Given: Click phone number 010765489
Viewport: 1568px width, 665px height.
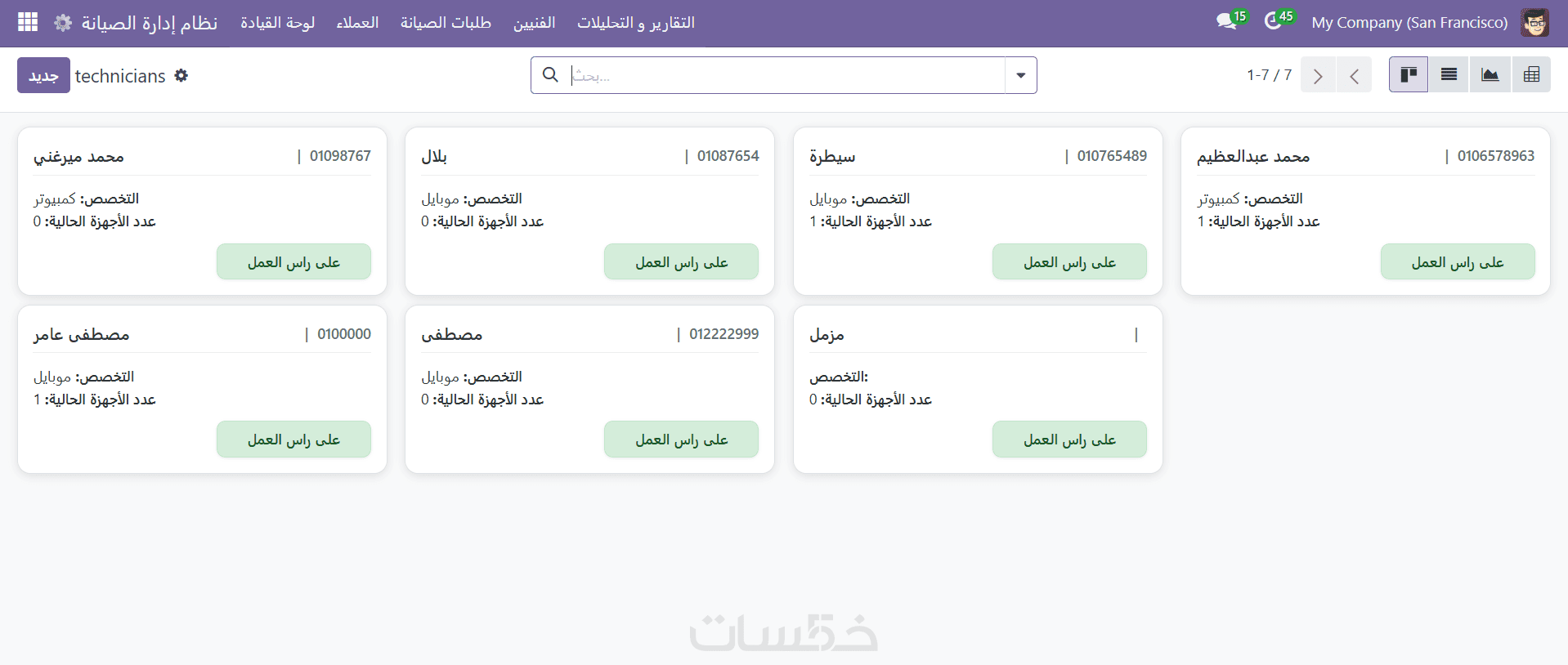Looking at the screenshot, I should tap(1112, 156).
